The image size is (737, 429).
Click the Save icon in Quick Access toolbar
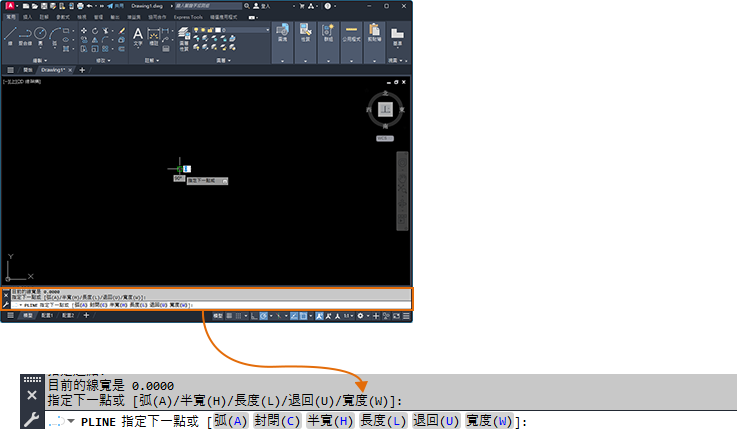click(44, 6)
